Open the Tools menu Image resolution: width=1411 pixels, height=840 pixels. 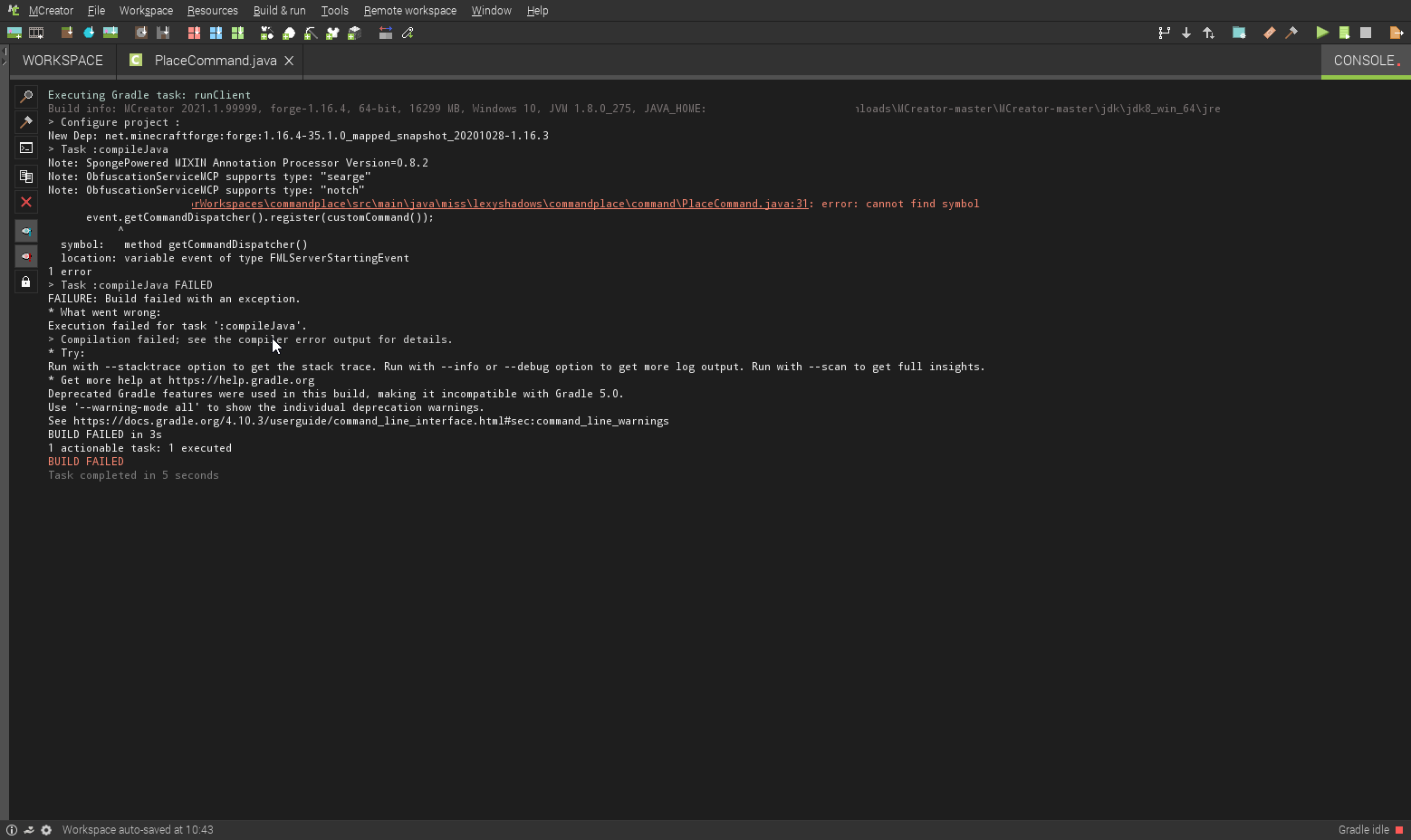pos(334,11)
